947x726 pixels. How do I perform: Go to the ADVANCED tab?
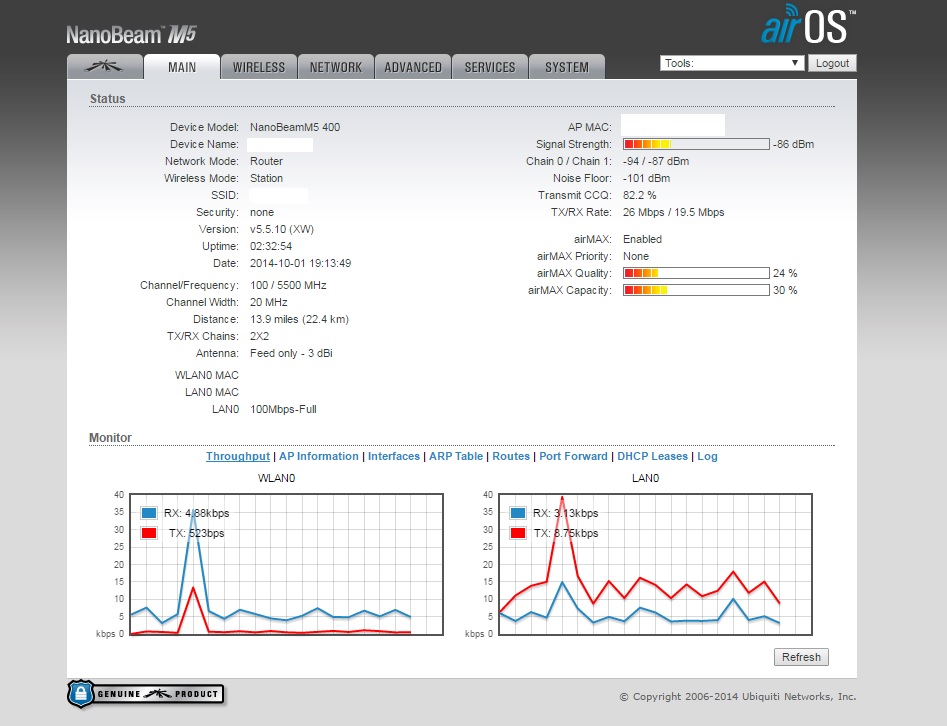[x=413, y=67]
